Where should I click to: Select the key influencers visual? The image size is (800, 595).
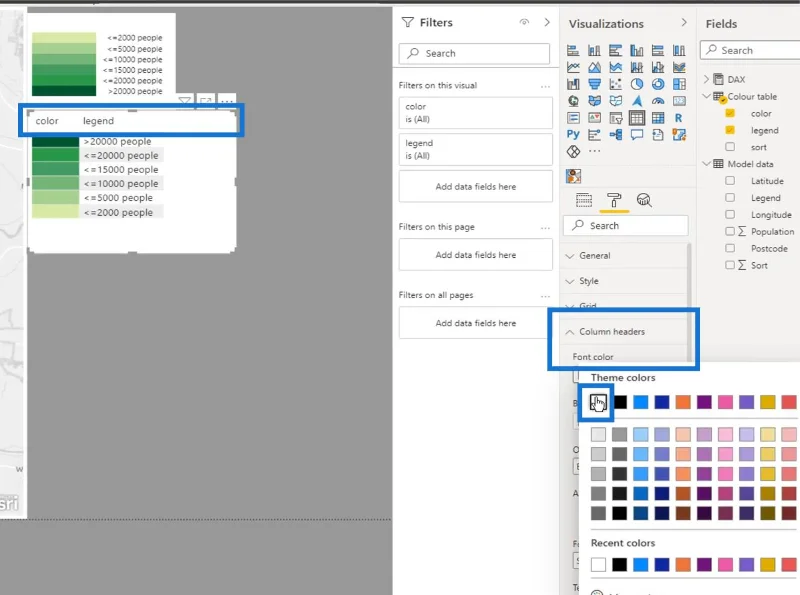(x=594, y=135)
